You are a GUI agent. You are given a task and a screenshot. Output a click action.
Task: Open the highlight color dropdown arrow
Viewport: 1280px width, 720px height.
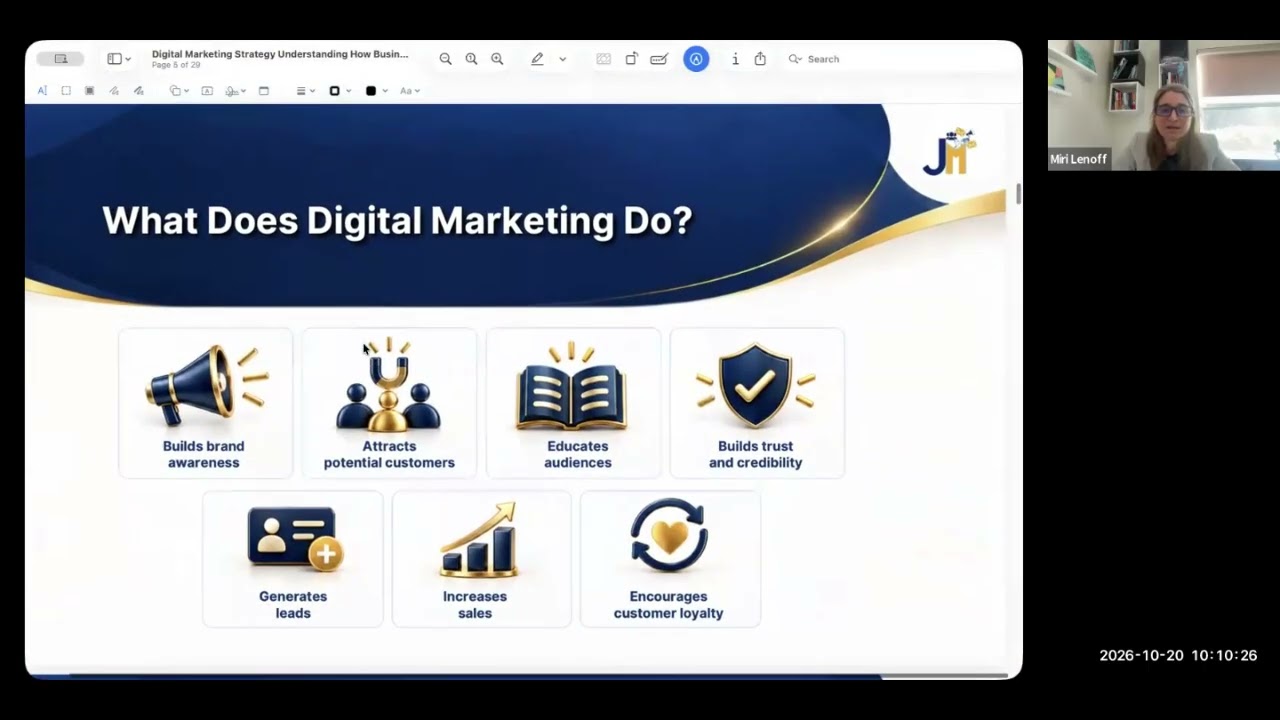click(562, 59)
